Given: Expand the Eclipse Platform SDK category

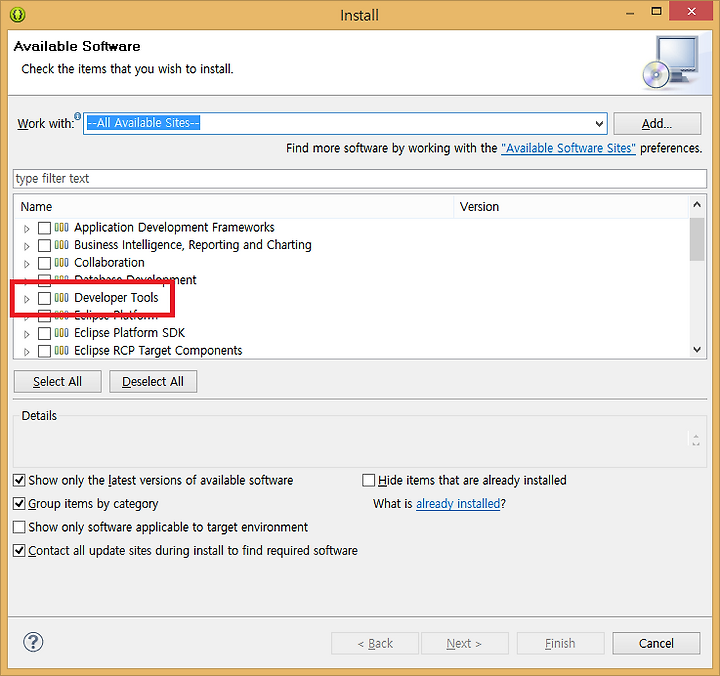Looking at the screenshot, I should (27, 334).
